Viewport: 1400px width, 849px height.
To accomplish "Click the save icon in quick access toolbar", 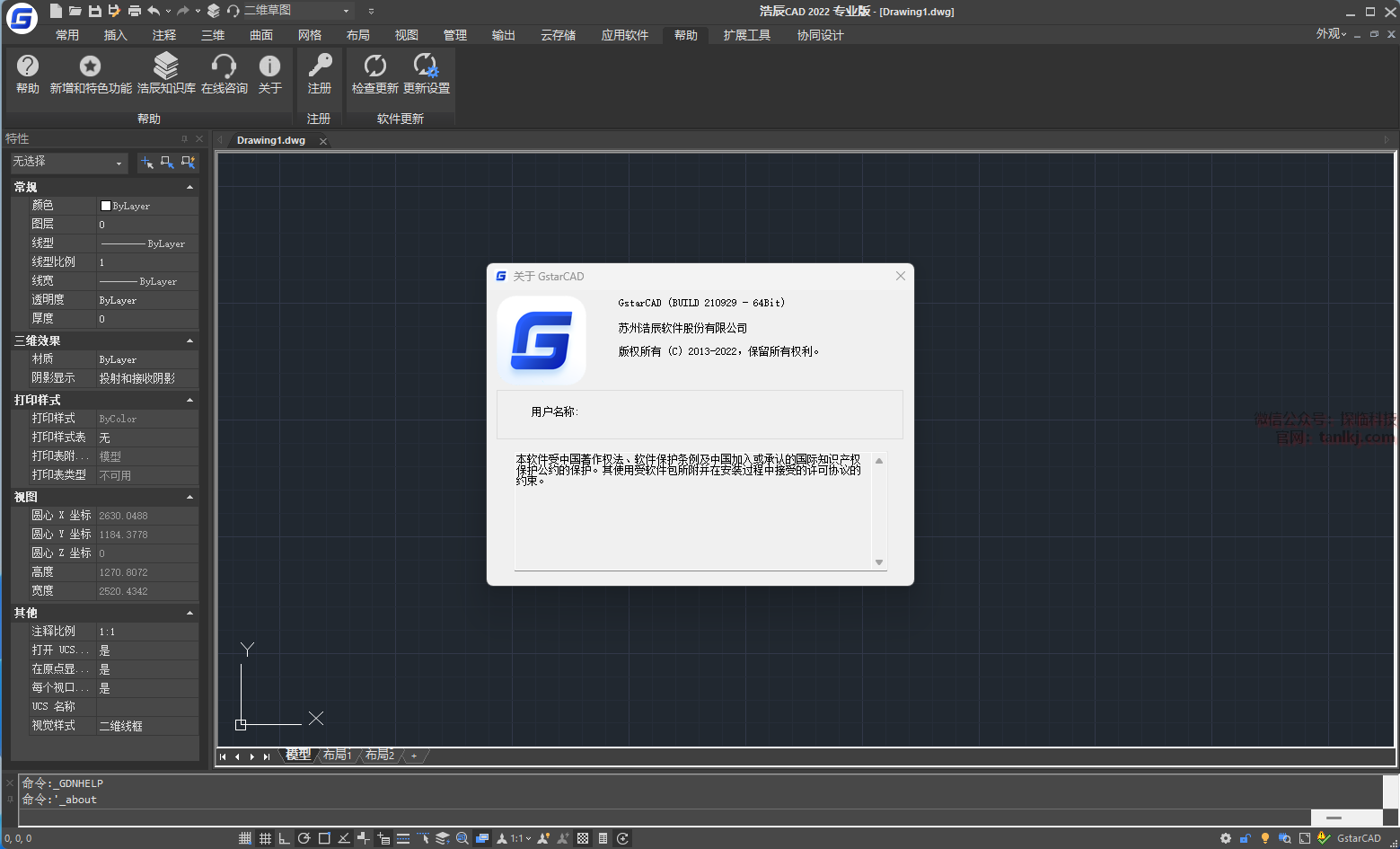I will point(94,11).
